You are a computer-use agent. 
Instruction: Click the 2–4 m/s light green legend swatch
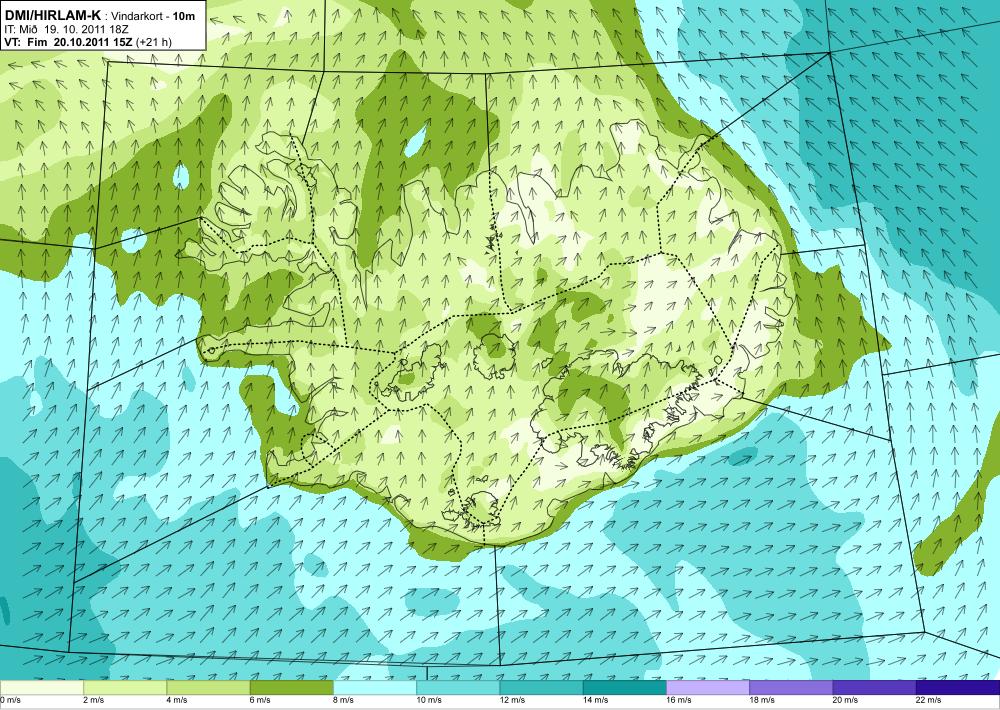pyautogui.click(x=125, y=688)
